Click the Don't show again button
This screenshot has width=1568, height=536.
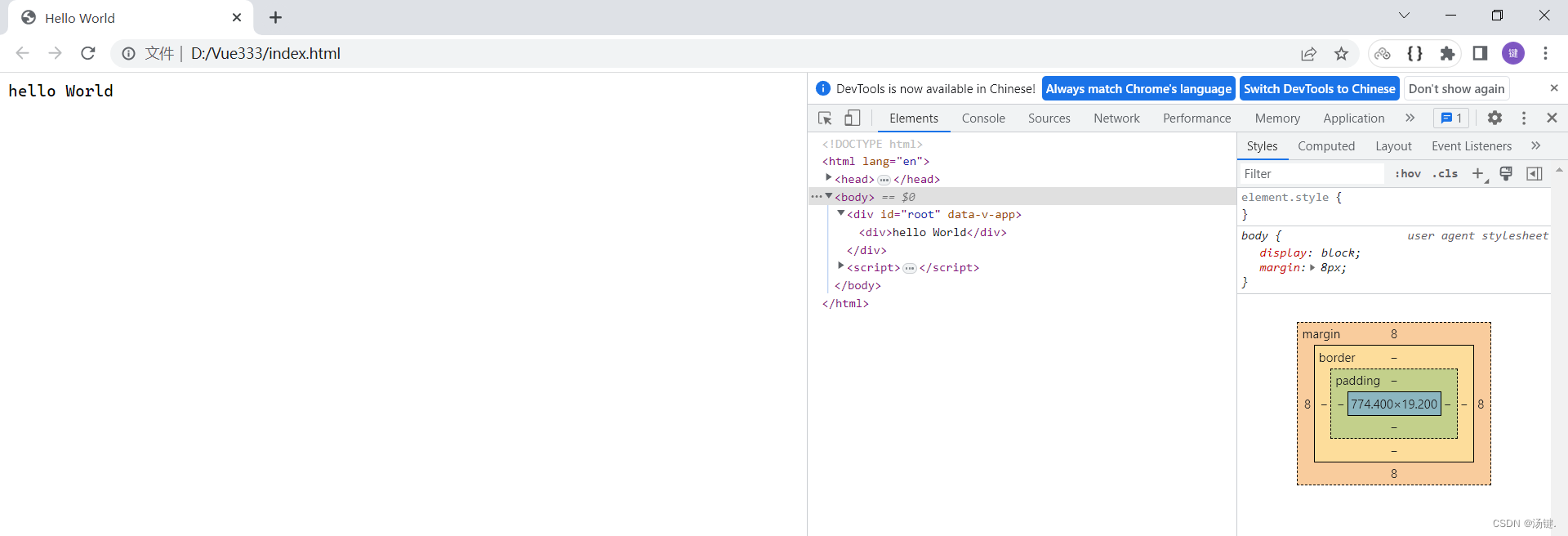point(1457,89)
